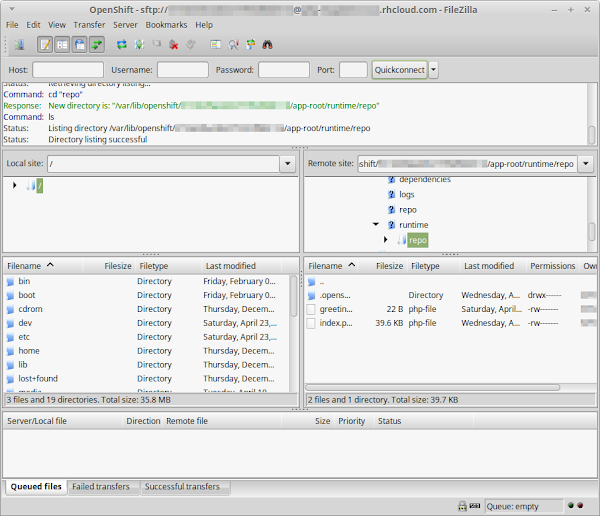Sort local files by Filesize column

(109, 266)
